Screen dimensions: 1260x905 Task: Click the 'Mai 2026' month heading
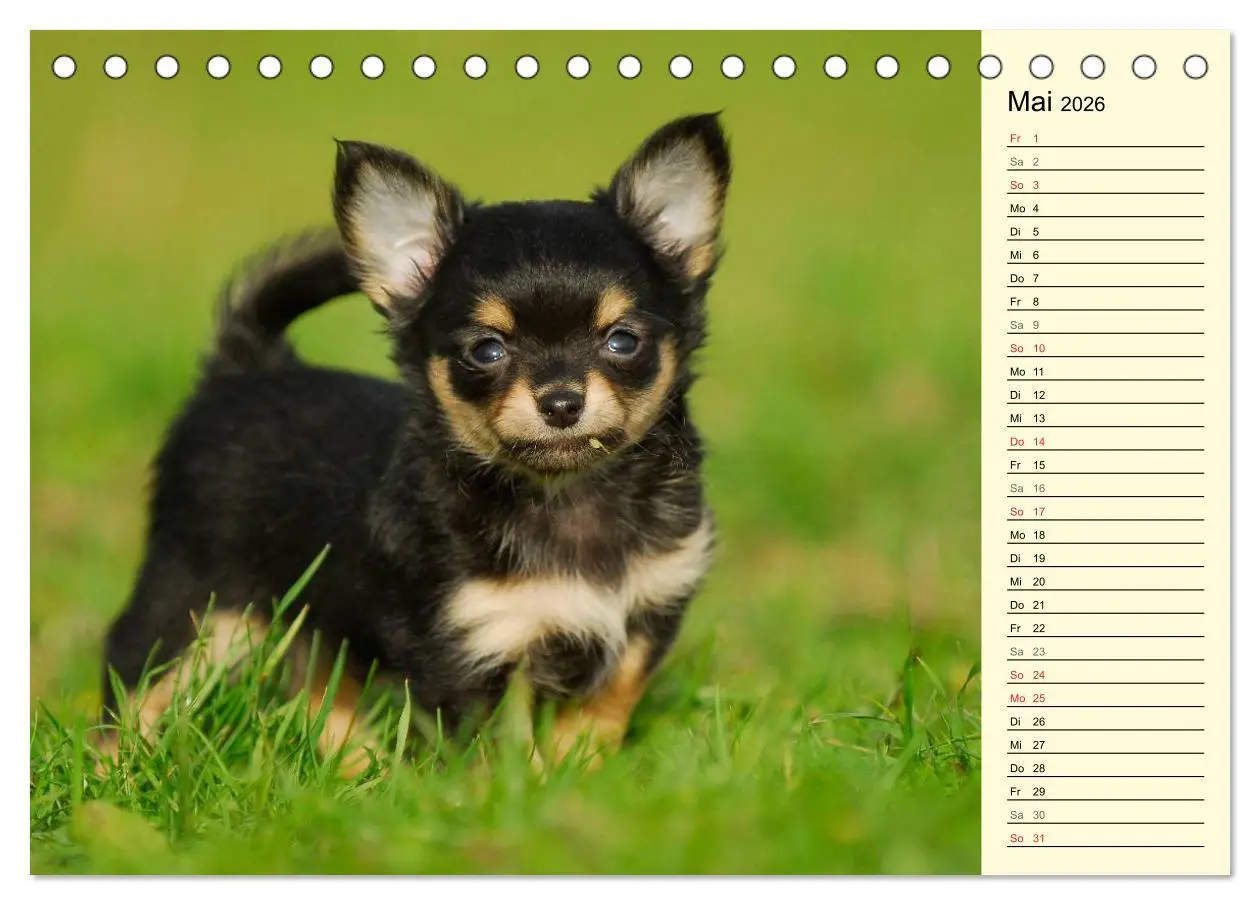click(x=1056, y=102)
